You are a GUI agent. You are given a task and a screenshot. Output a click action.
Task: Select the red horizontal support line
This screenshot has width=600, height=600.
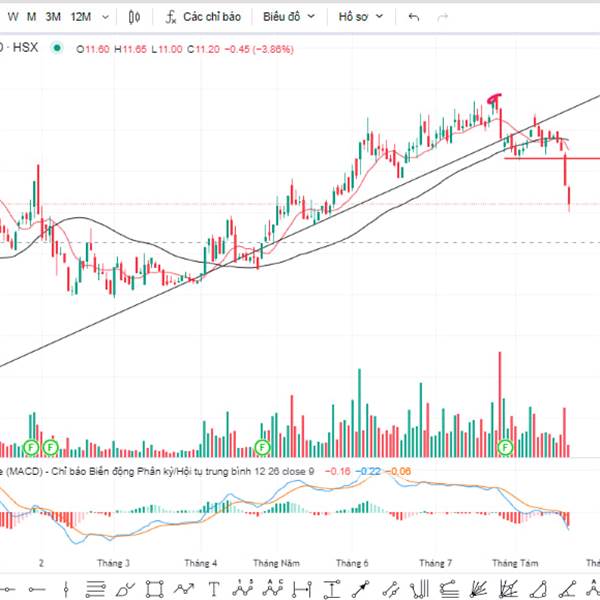tap(552, 158)
